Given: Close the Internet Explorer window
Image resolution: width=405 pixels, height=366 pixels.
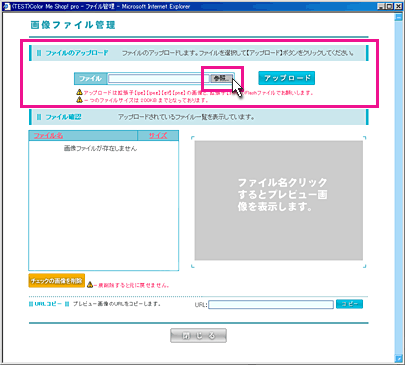Looking at the screenshot, I should click(398, 6).
